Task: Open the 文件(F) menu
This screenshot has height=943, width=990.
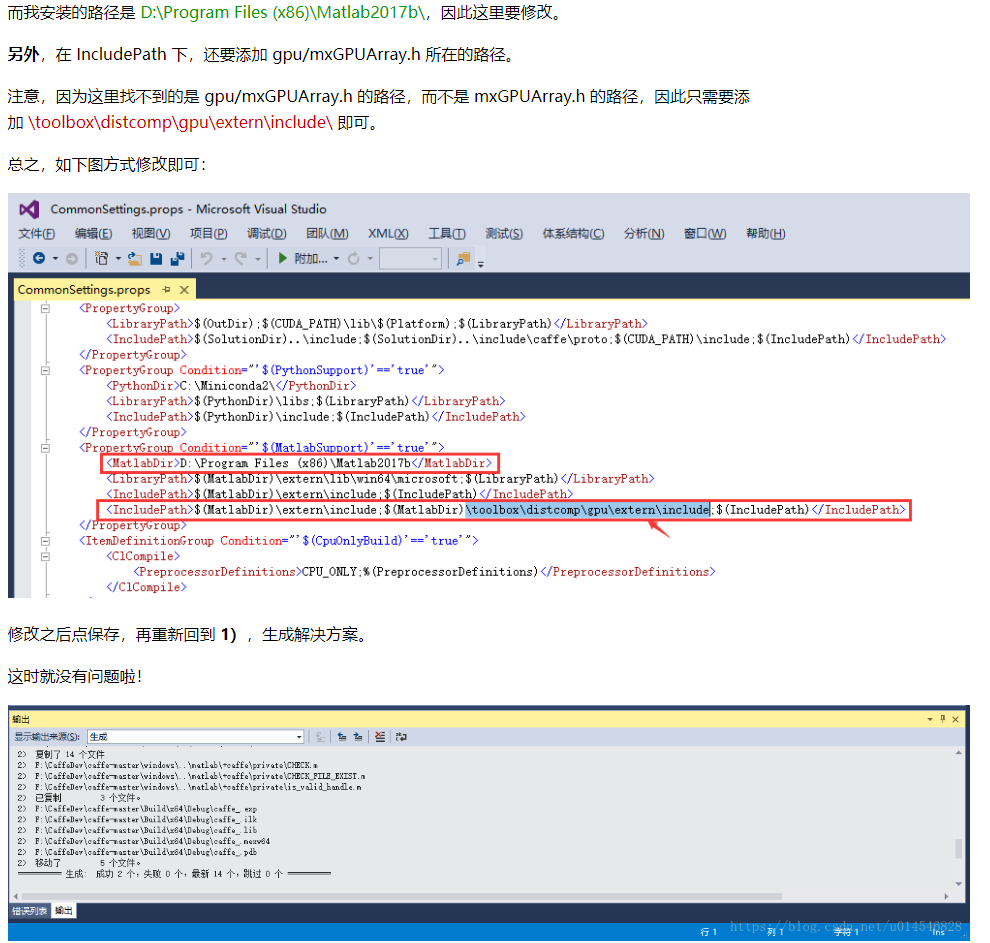Action: point(37,233)
